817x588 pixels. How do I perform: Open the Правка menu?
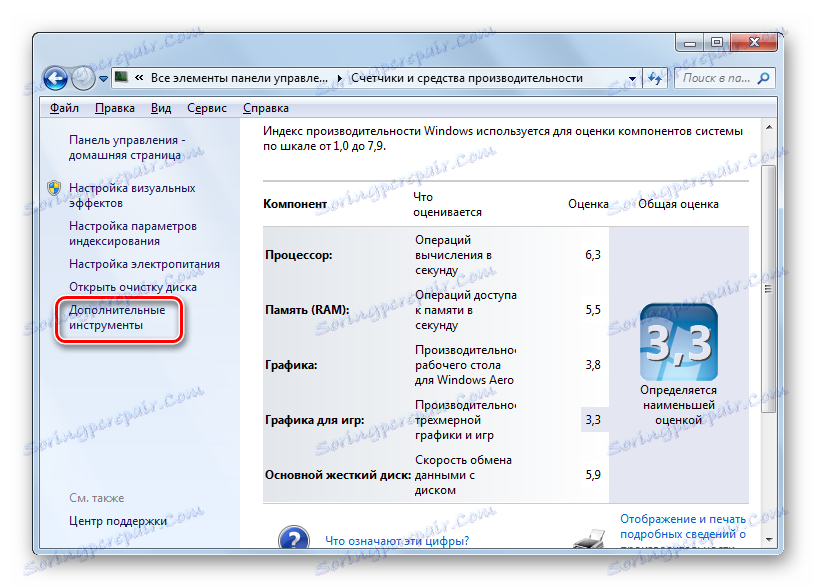coord(115,108)
